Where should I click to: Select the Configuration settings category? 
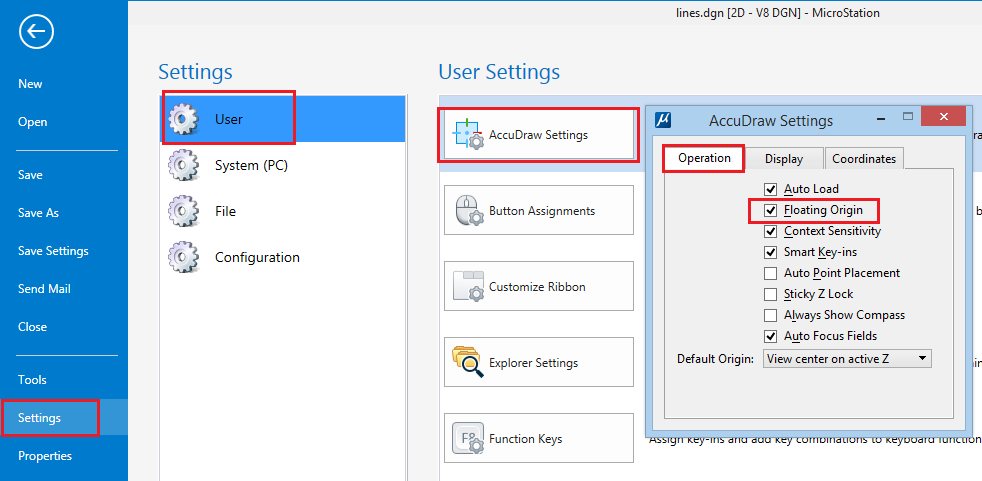click(x=282, y=257)
